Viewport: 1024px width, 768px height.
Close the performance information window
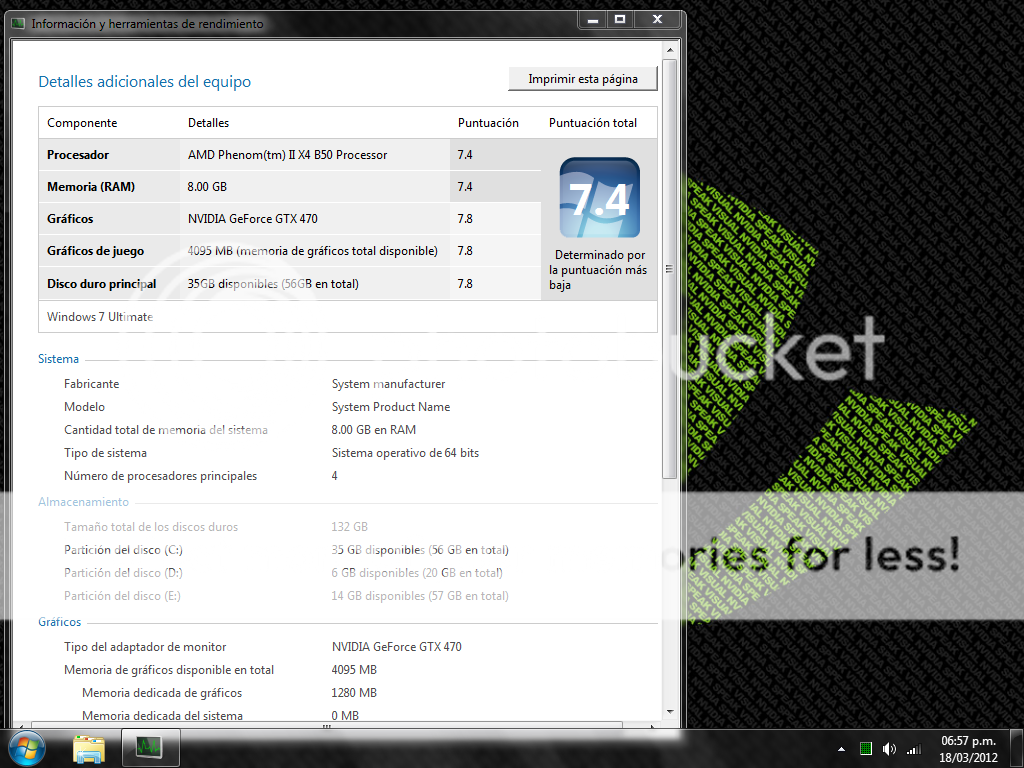coord(658,20)
